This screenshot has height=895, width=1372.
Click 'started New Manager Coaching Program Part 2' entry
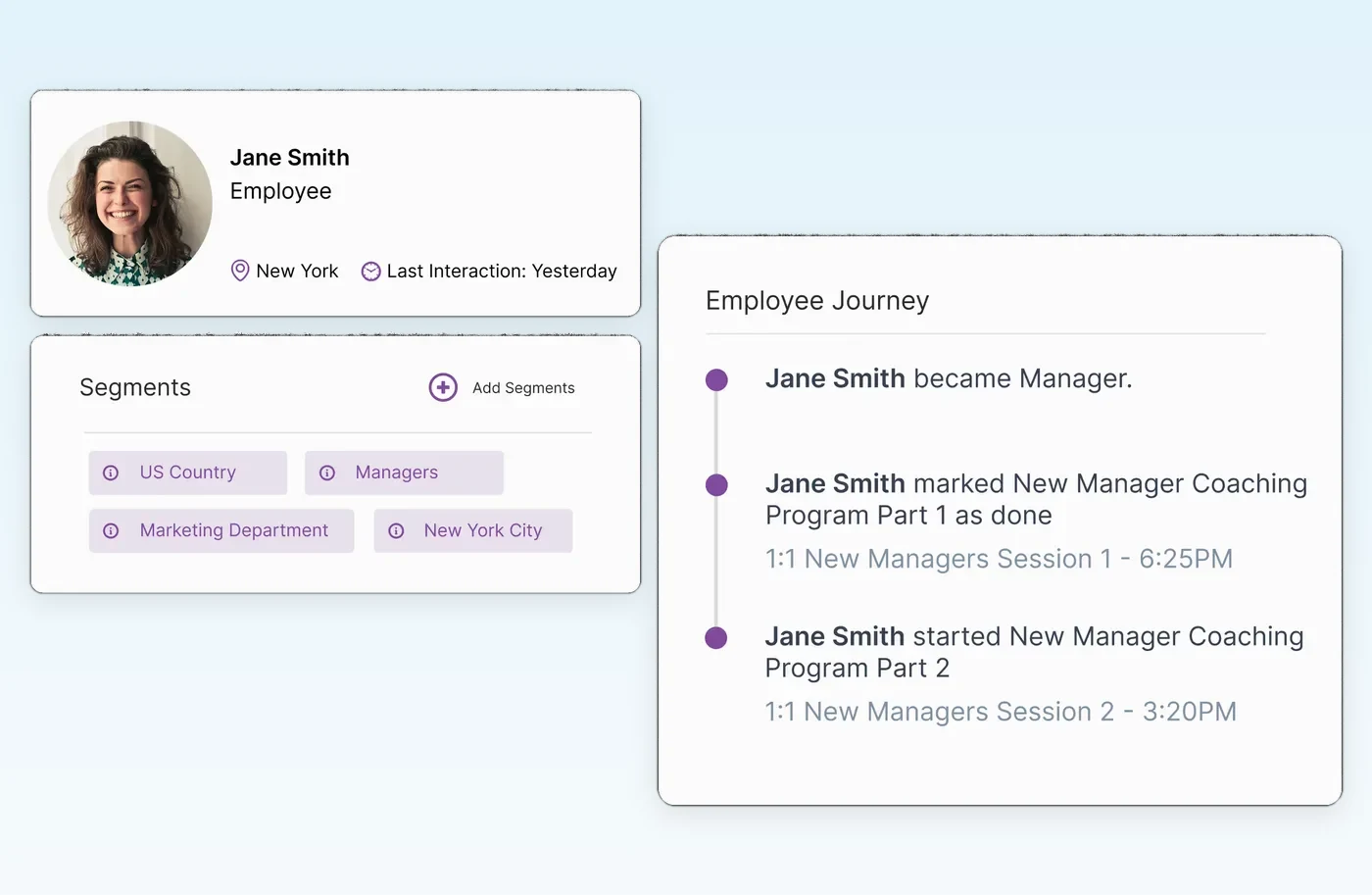1034,652
